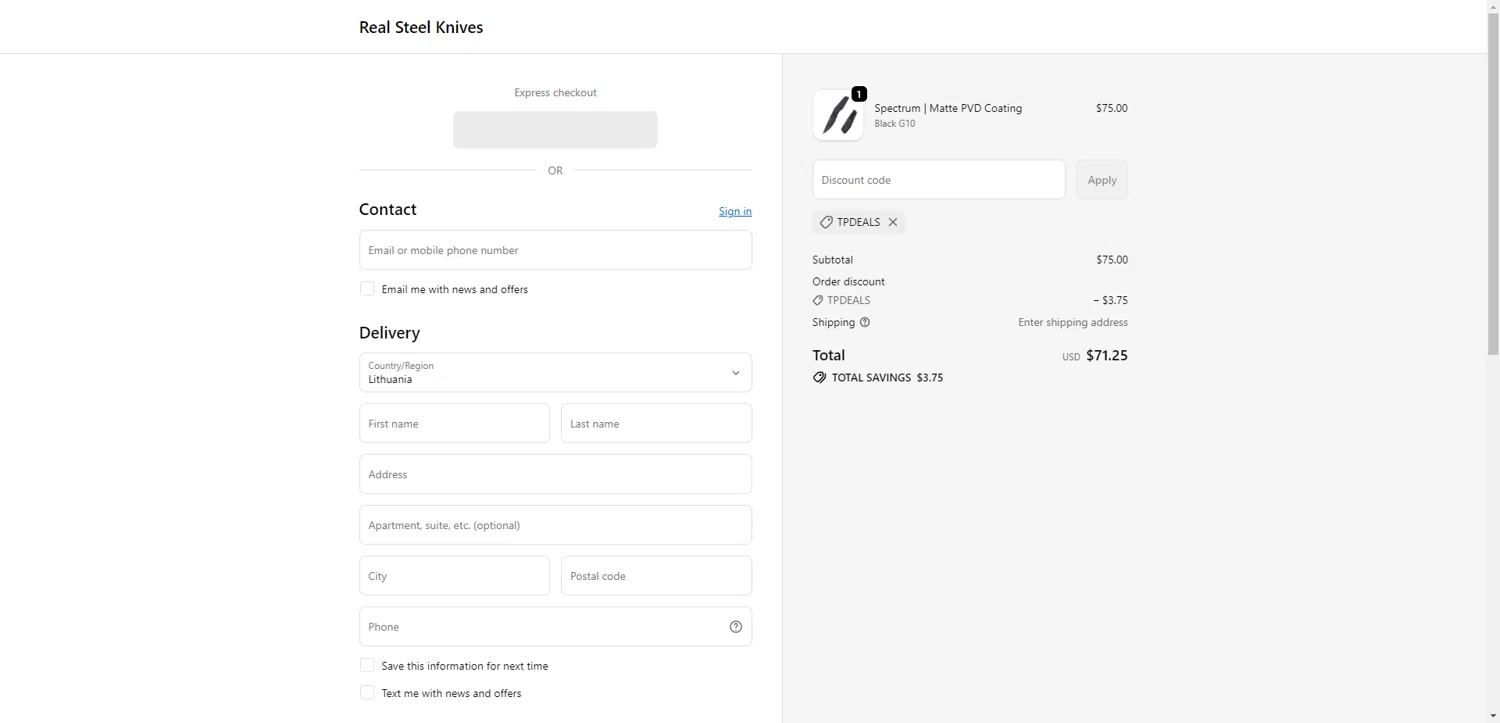
Task: Select the First name field
Action: click(454, 424)
